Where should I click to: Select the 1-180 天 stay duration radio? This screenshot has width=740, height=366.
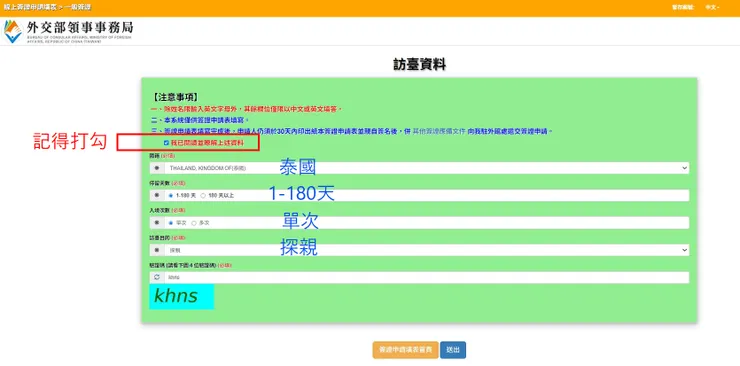tap(171, 195)
